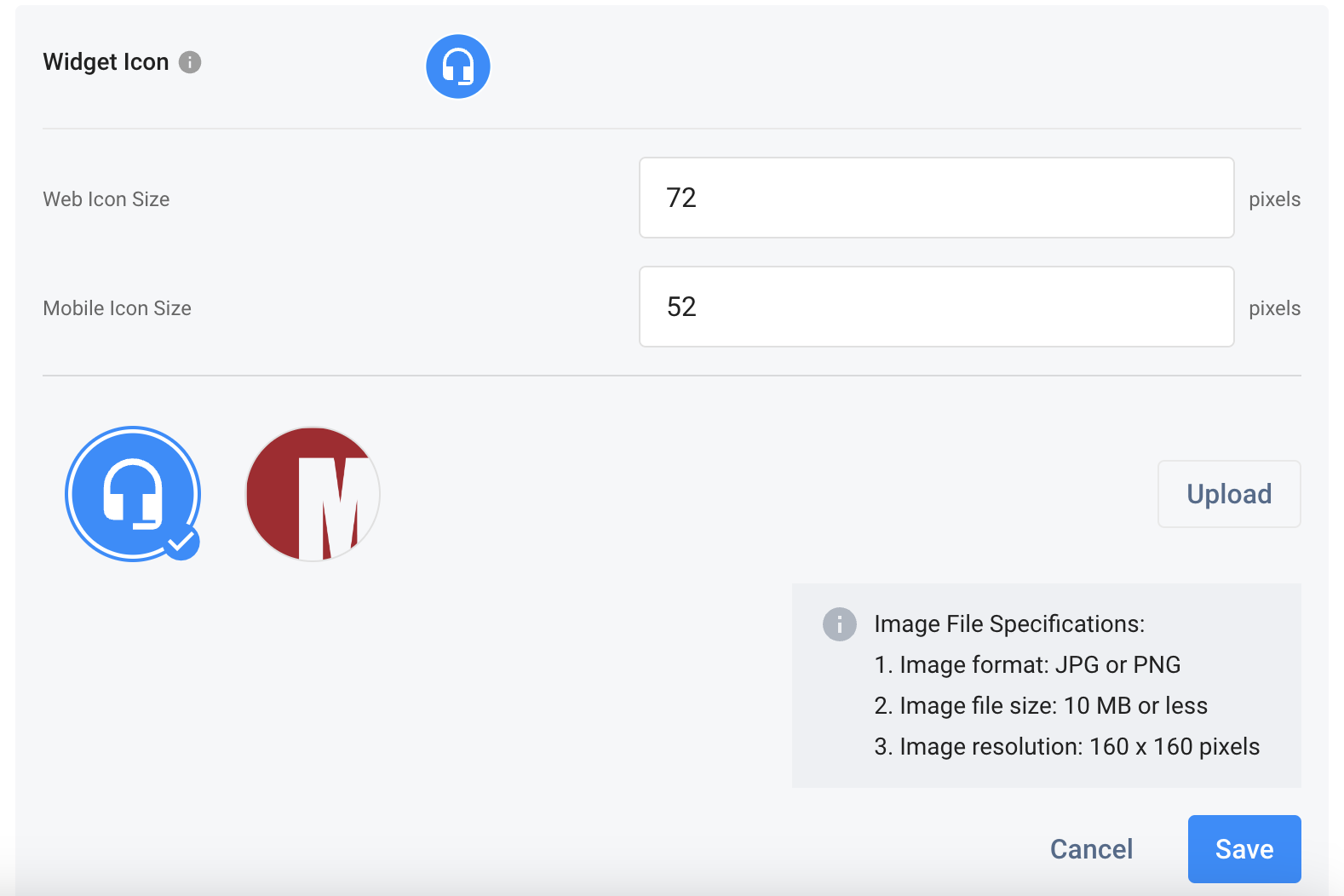
Task: Select the blue headset icon option
Action: coord(133,494)
